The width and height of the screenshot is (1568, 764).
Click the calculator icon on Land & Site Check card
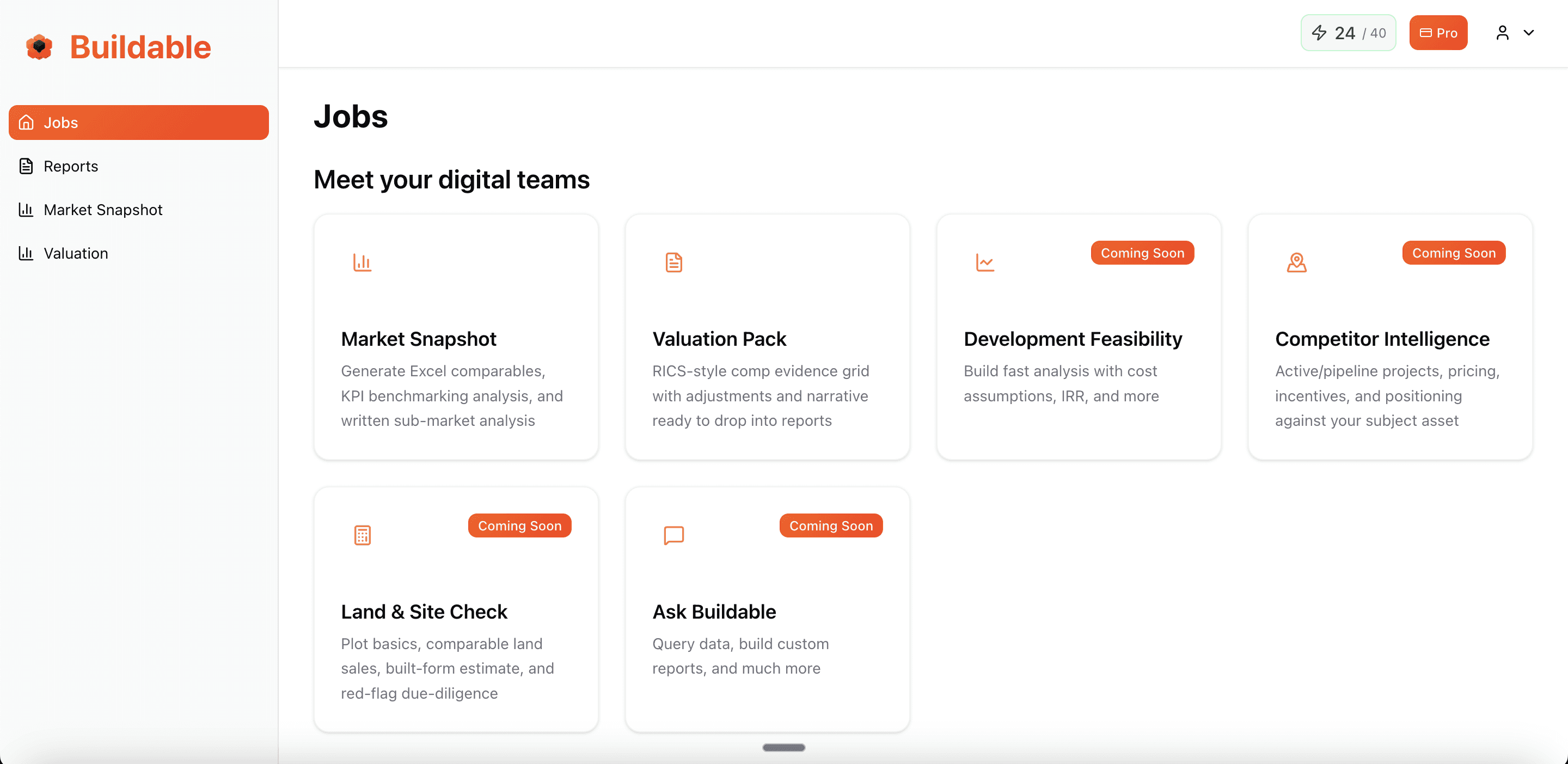click(x=362, y=535)
